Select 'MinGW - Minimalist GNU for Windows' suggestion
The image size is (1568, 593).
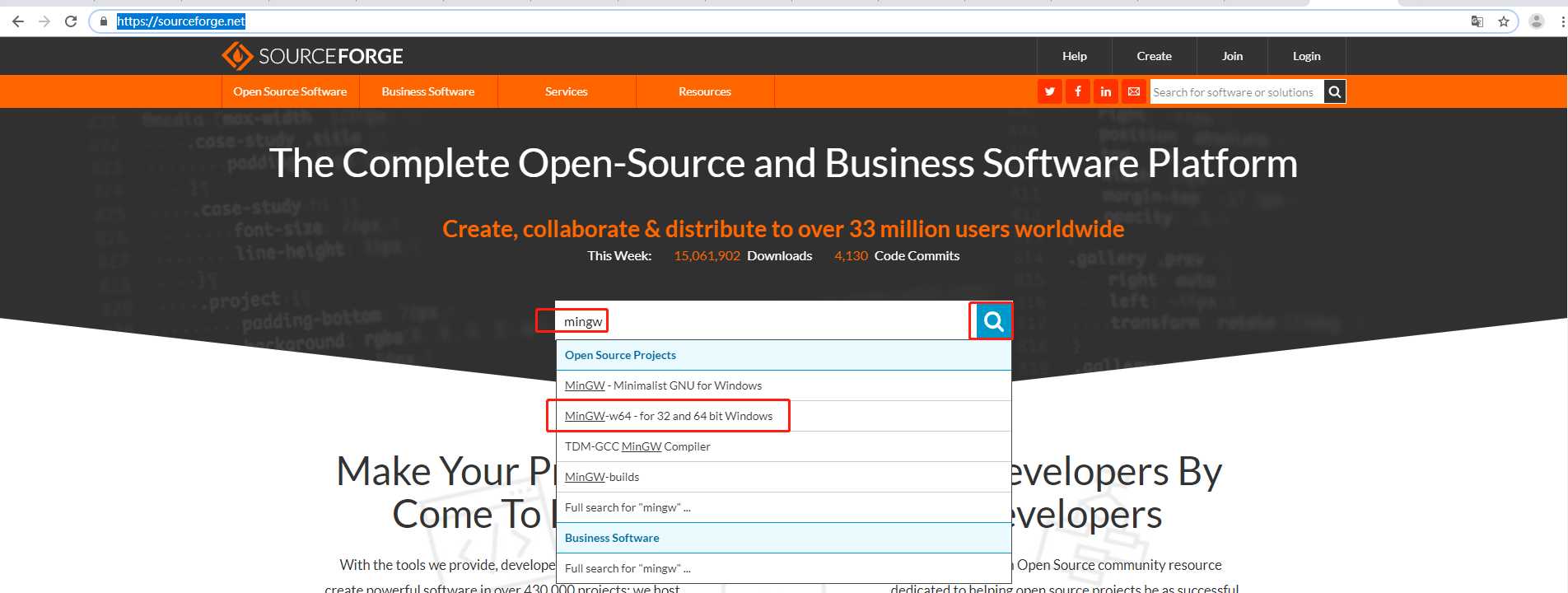[783, 385]
